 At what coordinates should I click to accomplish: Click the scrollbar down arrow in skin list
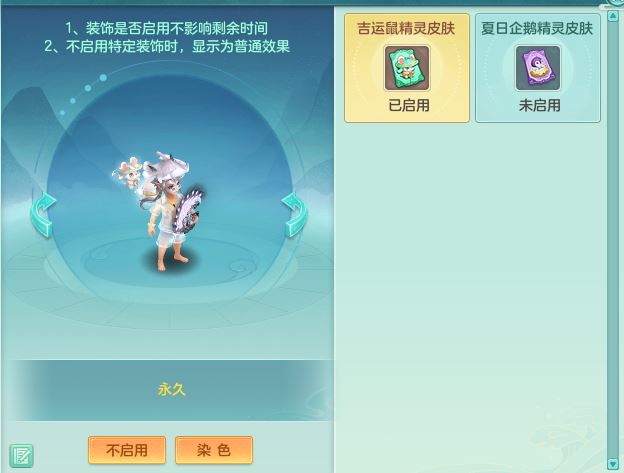[612, 463]
